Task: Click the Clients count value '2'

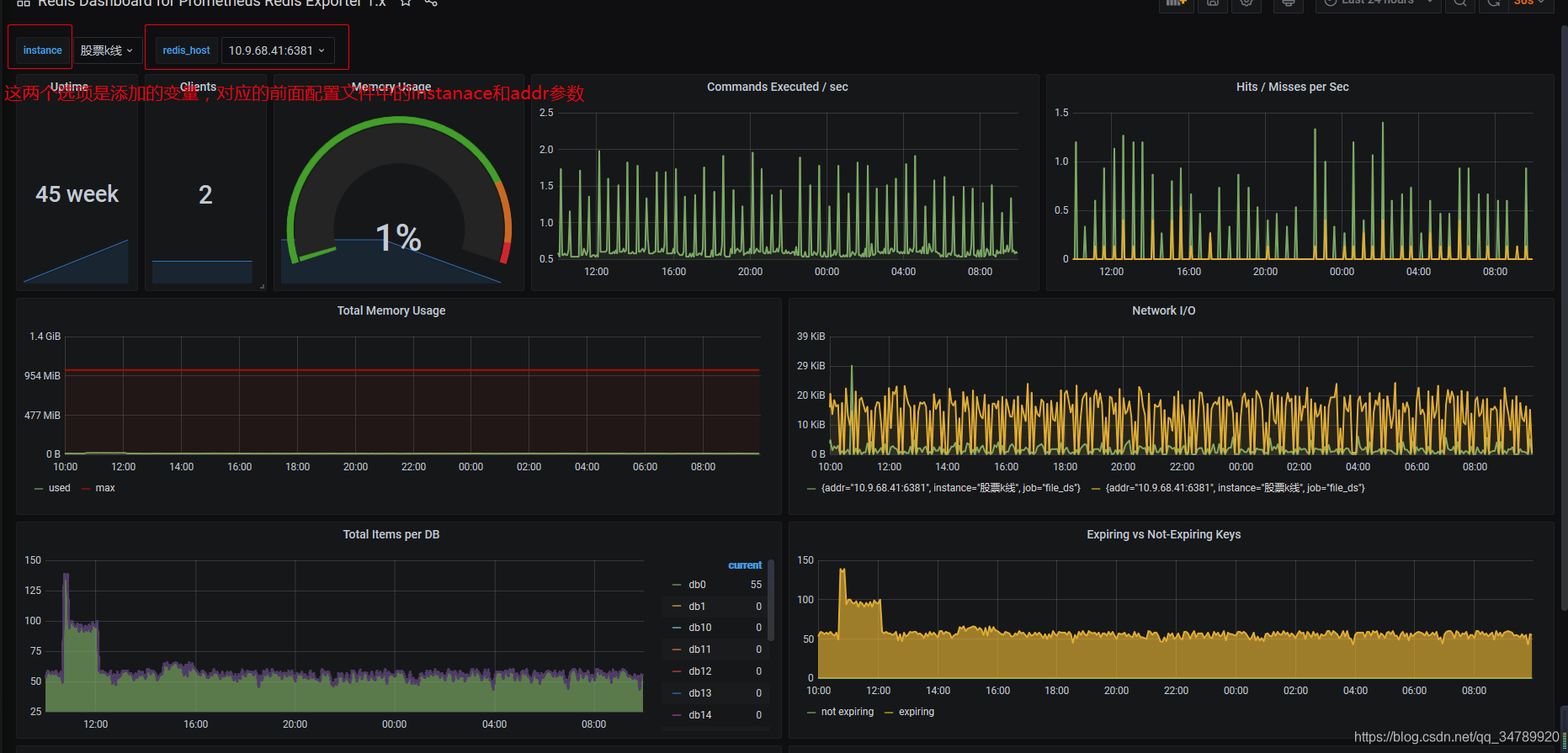Action: [x=205, y=194]
